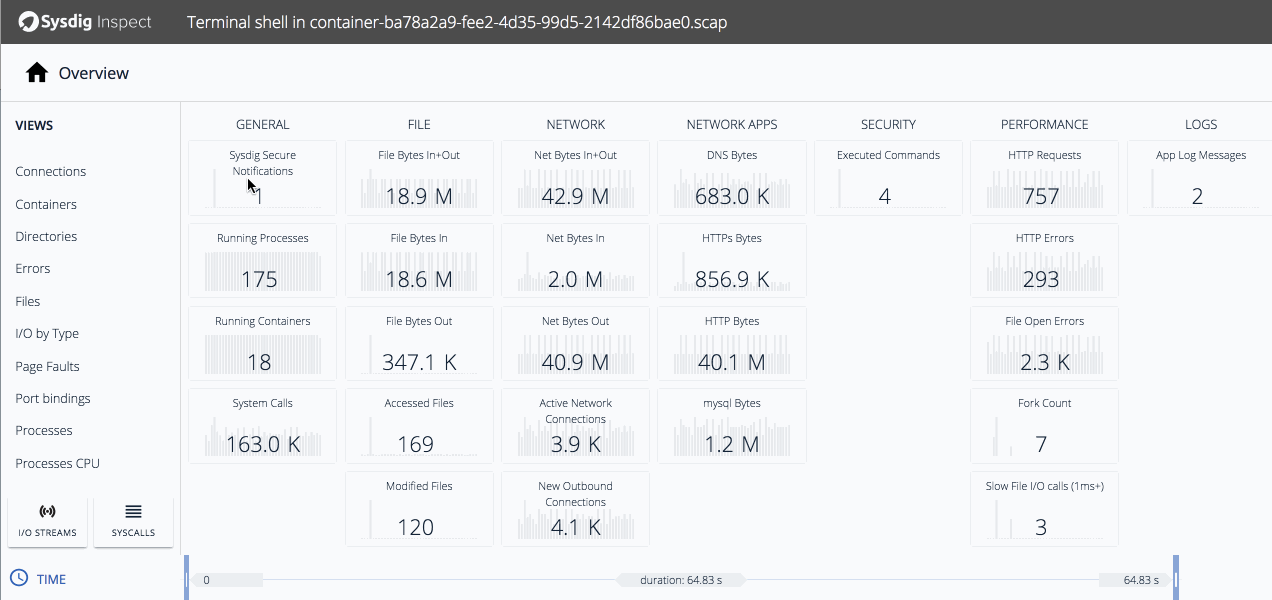Open the I/O by Type view
Image resolution: width=1272 pixels, height=600 pixels.
(47, 334)
